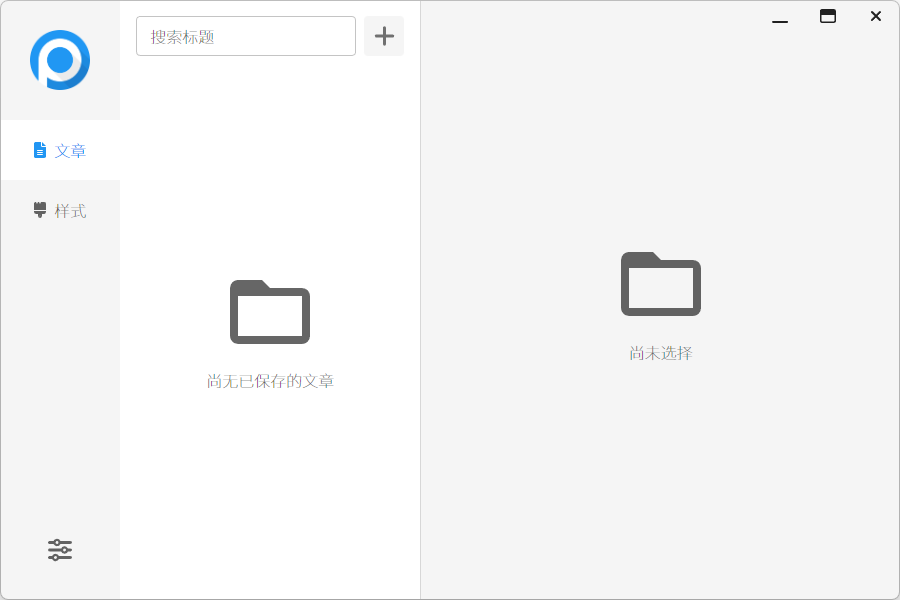Click inside the empty preview panel

pyautogui.click(x=660, y=470)
